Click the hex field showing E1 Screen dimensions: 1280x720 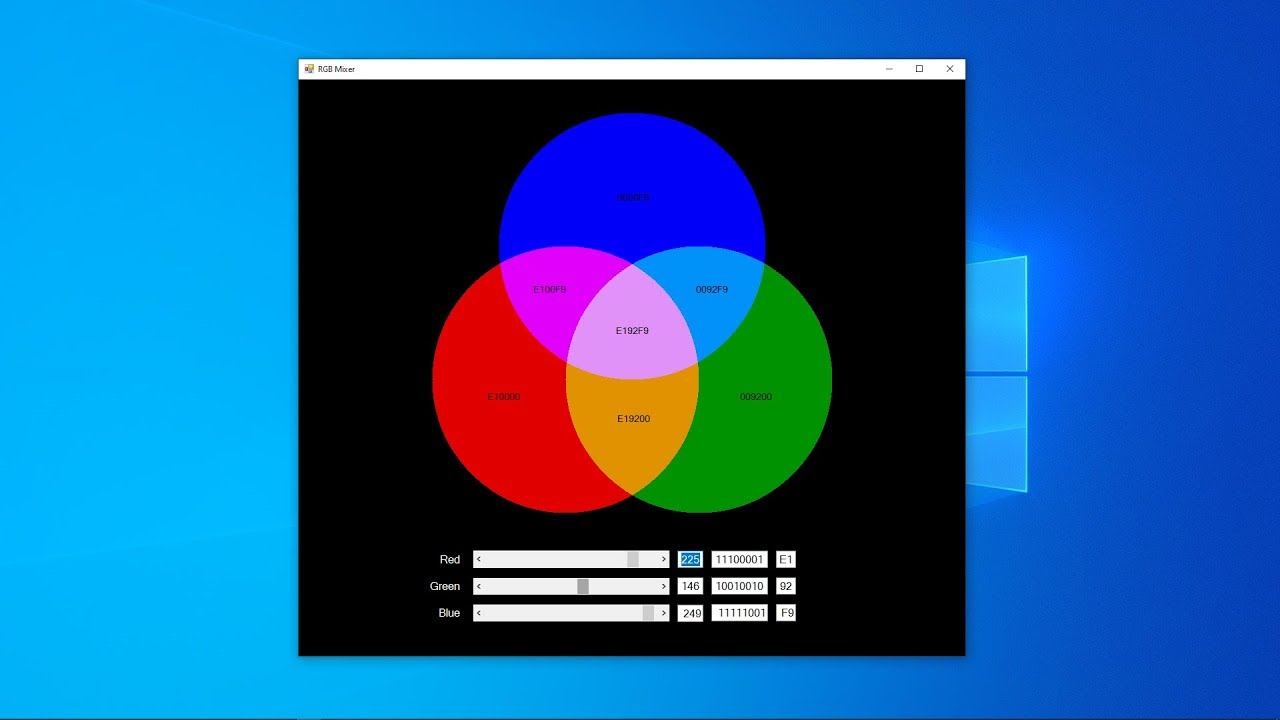pos(785,559)
